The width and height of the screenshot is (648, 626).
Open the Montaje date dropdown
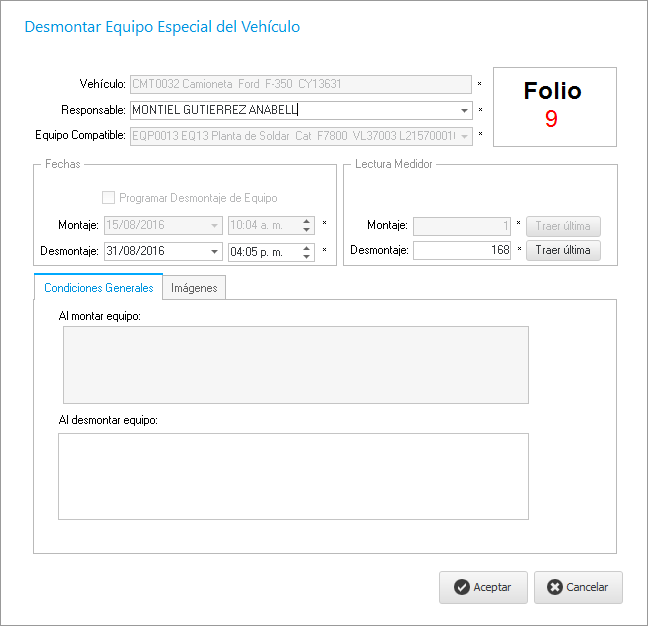click(215, 226)
